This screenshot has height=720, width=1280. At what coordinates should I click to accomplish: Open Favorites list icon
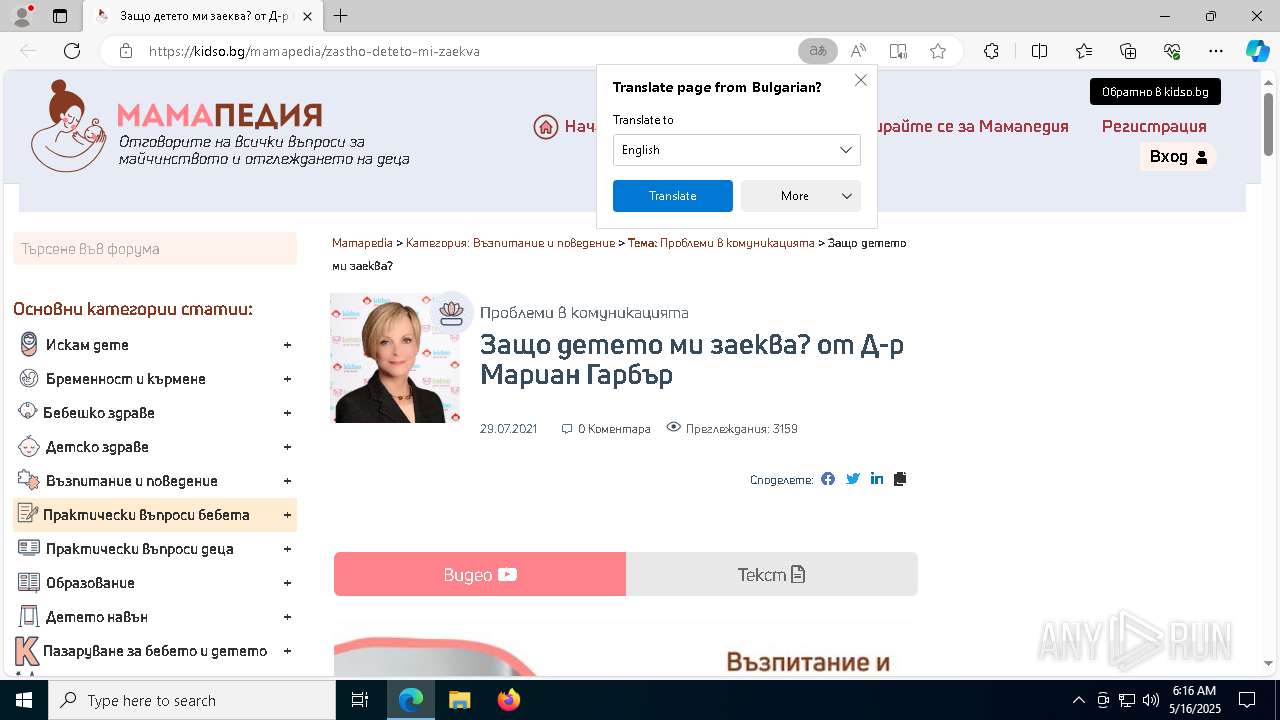(1084, 51)
